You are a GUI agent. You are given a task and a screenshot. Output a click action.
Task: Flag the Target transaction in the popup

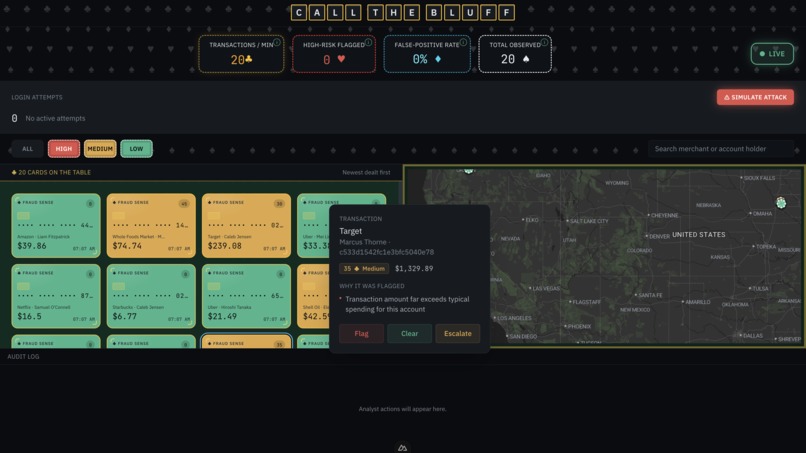pyautogui.click(x=361, y=333)
